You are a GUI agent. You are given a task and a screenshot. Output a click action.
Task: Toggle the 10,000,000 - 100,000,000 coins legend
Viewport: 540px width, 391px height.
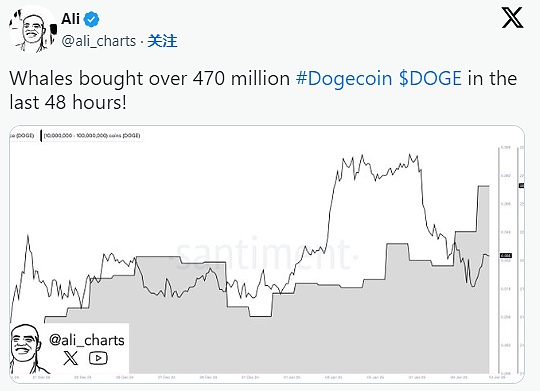(x=92, y=136)
